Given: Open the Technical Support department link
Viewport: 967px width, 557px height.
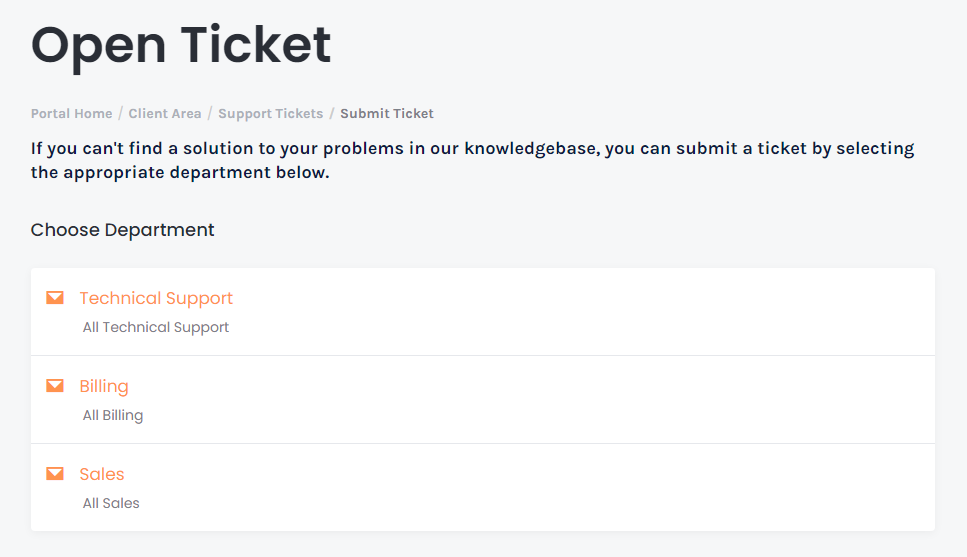Looking at the screenshot, I should click(x=156, y=299).
